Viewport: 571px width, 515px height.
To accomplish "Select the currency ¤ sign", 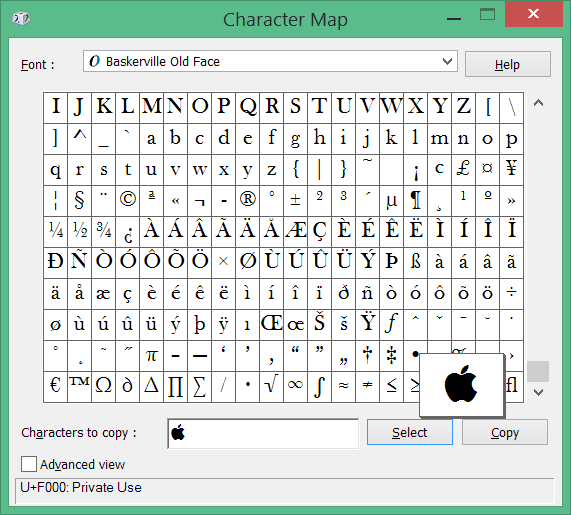I will coord(487,169).
